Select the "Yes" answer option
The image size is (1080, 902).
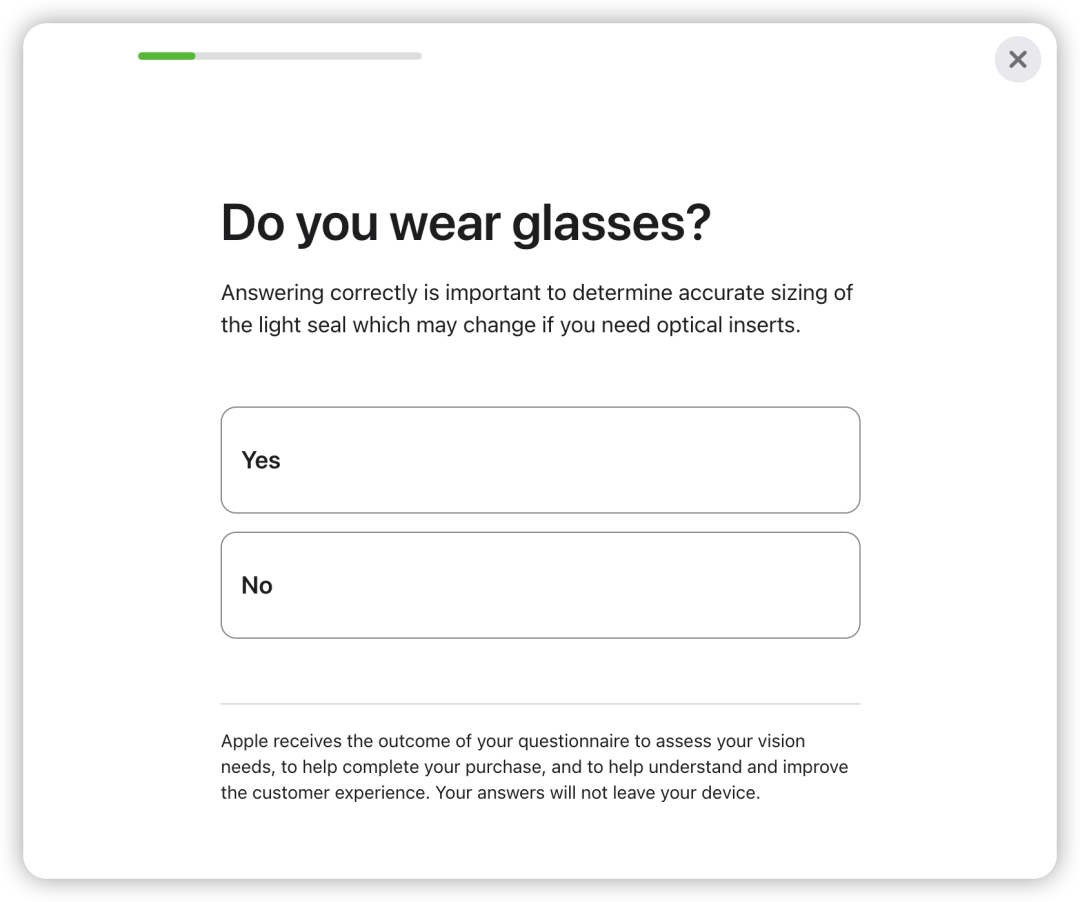tap(540, 460)
